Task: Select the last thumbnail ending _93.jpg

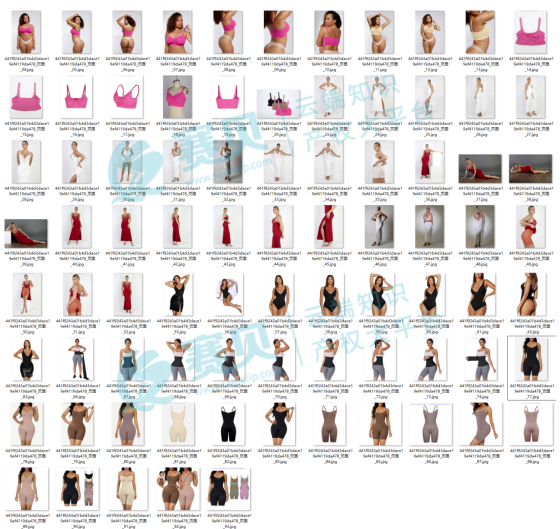Action: click(x=229, y=489)
